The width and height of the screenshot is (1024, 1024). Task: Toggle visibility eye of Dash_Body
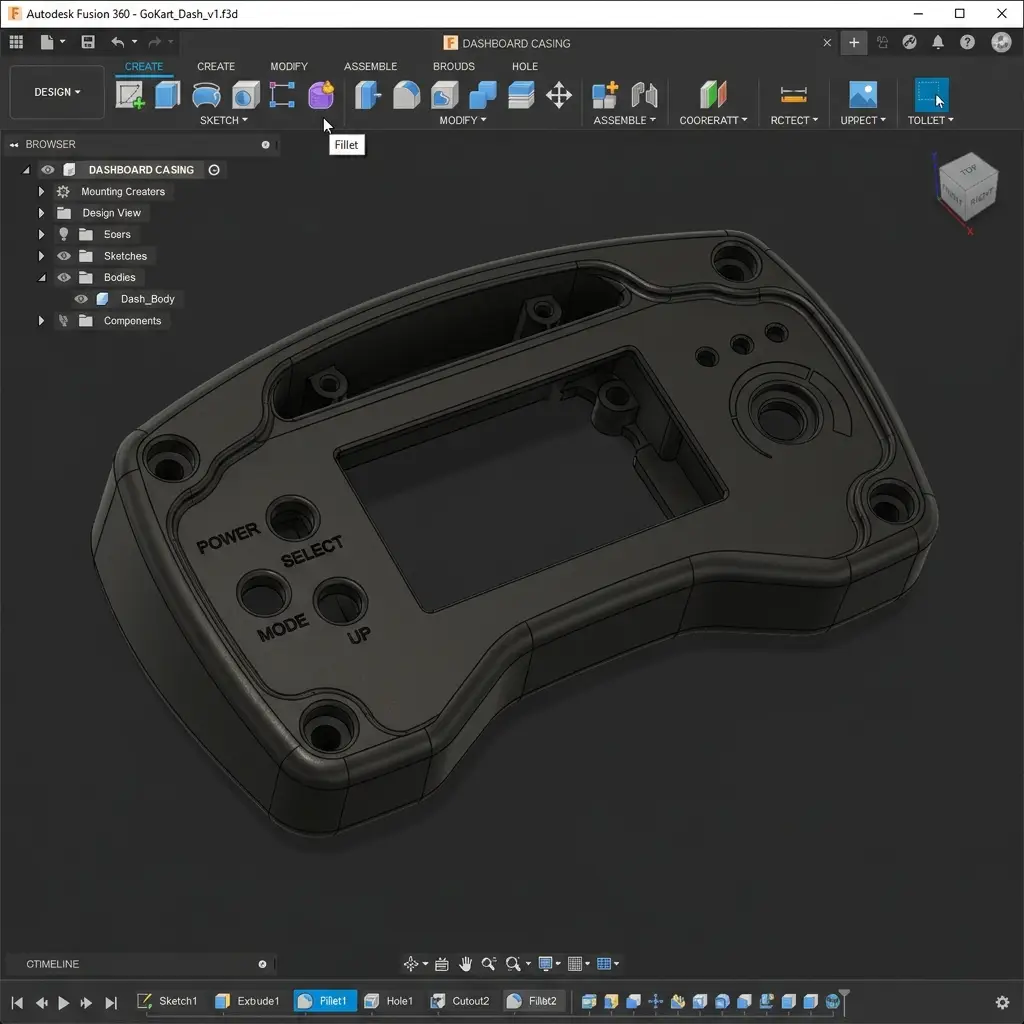[x=81, y=299]
